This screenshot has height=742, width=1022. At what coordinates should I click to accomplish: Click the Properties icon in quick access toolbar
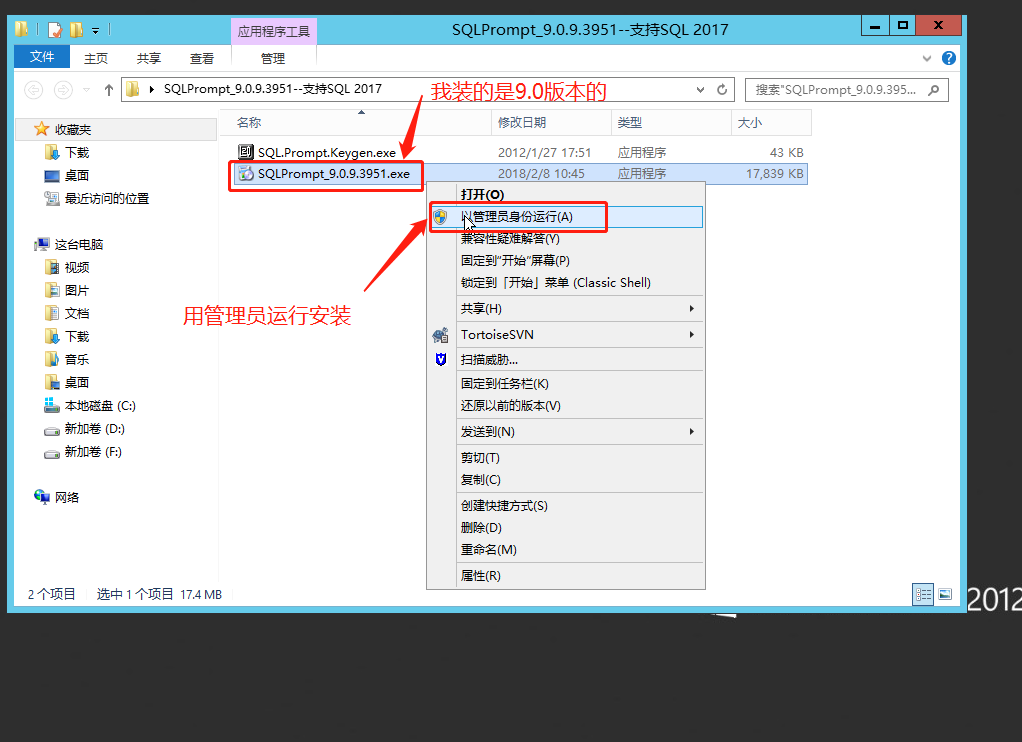pyautogui.click(x=55, y=29)
